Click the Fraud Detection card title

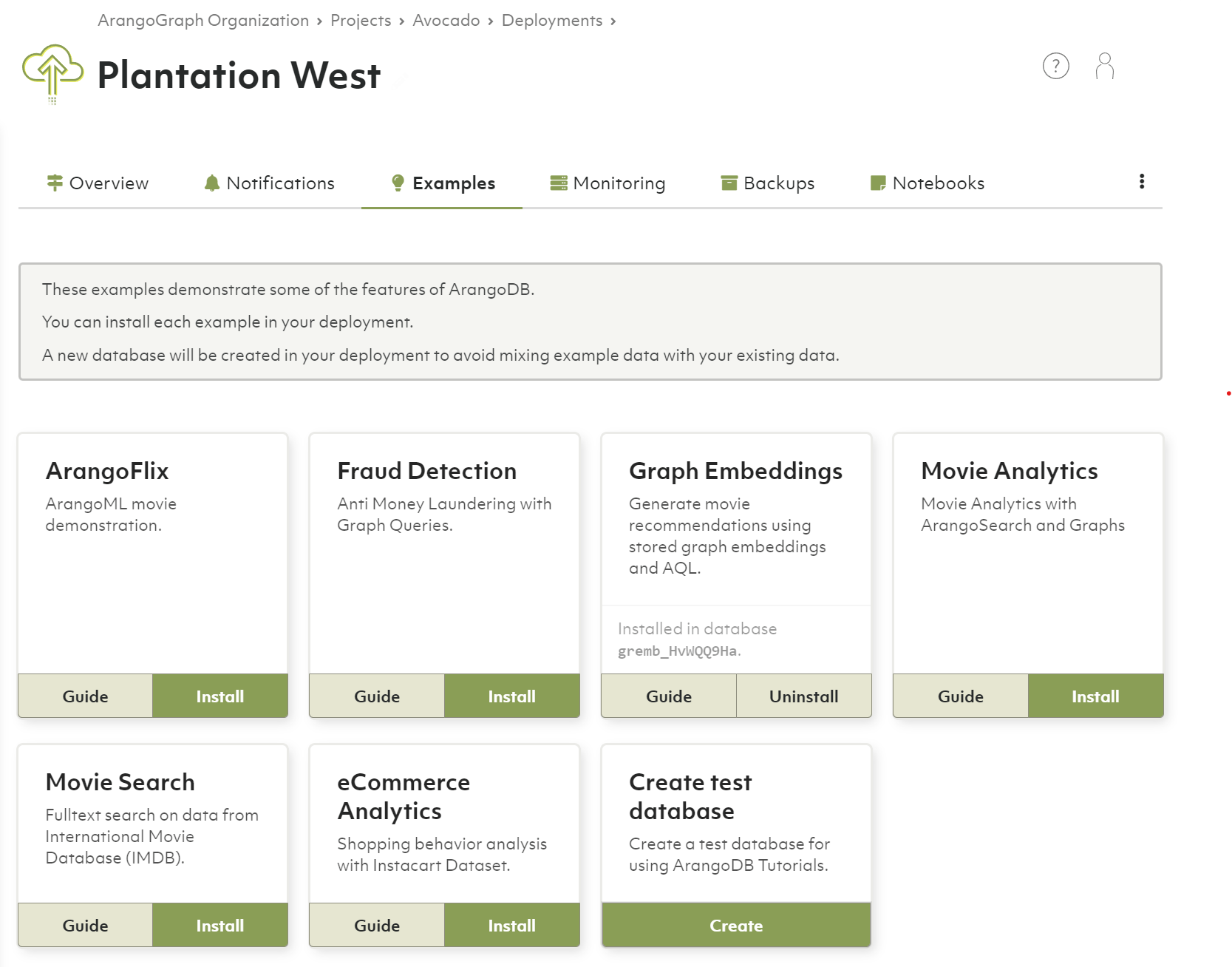click(426, 471)
